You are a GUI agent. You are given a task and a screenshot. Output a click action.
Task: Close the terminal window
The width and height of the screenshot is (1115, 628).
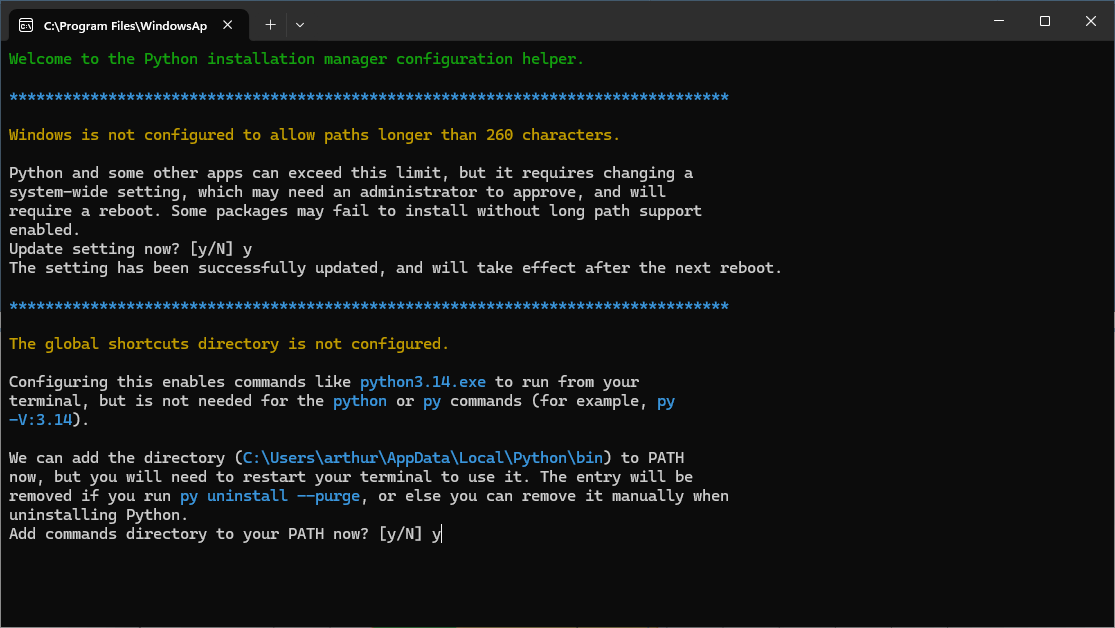pos(1091,21)
